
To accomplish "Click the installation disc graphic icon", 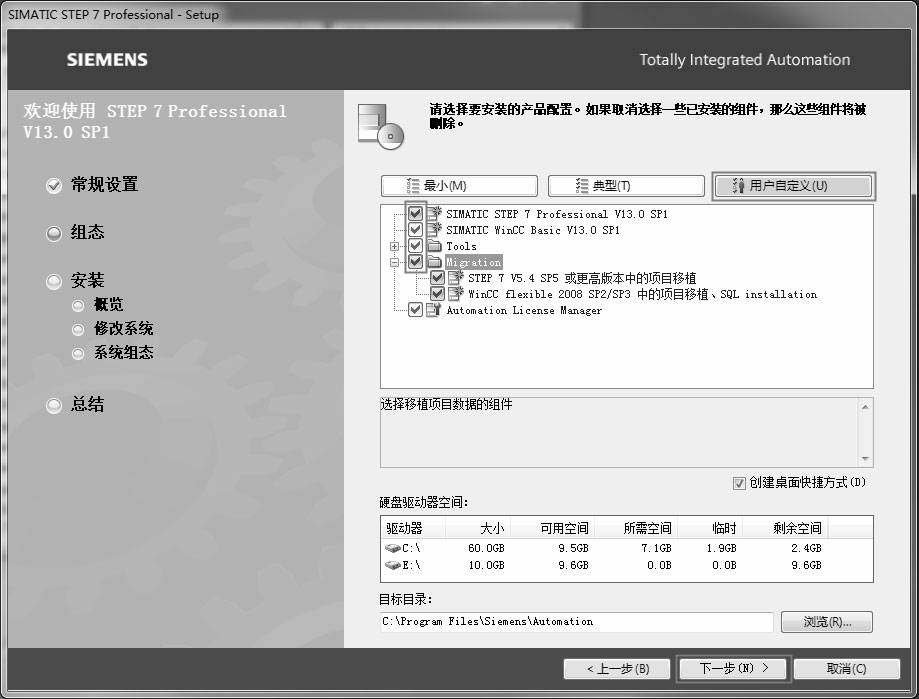I will click(380, 126).
